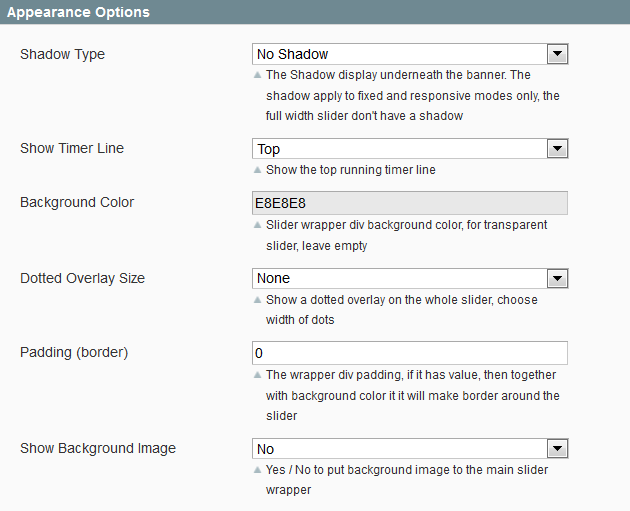The image size is (630, 511).
Task: Open the Shadow Type dropdown
Action: [x=409, y=54]
